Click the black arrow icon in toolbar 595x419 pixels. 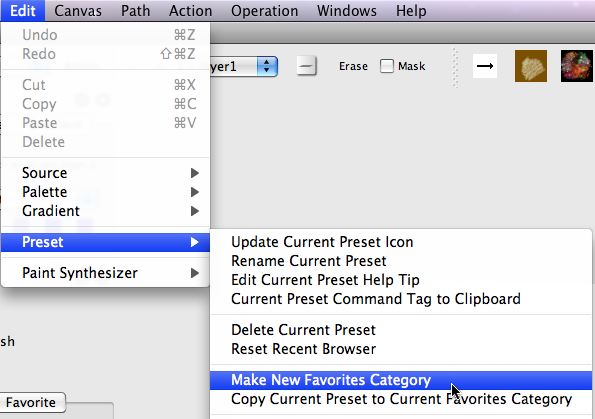coord(485,66)
